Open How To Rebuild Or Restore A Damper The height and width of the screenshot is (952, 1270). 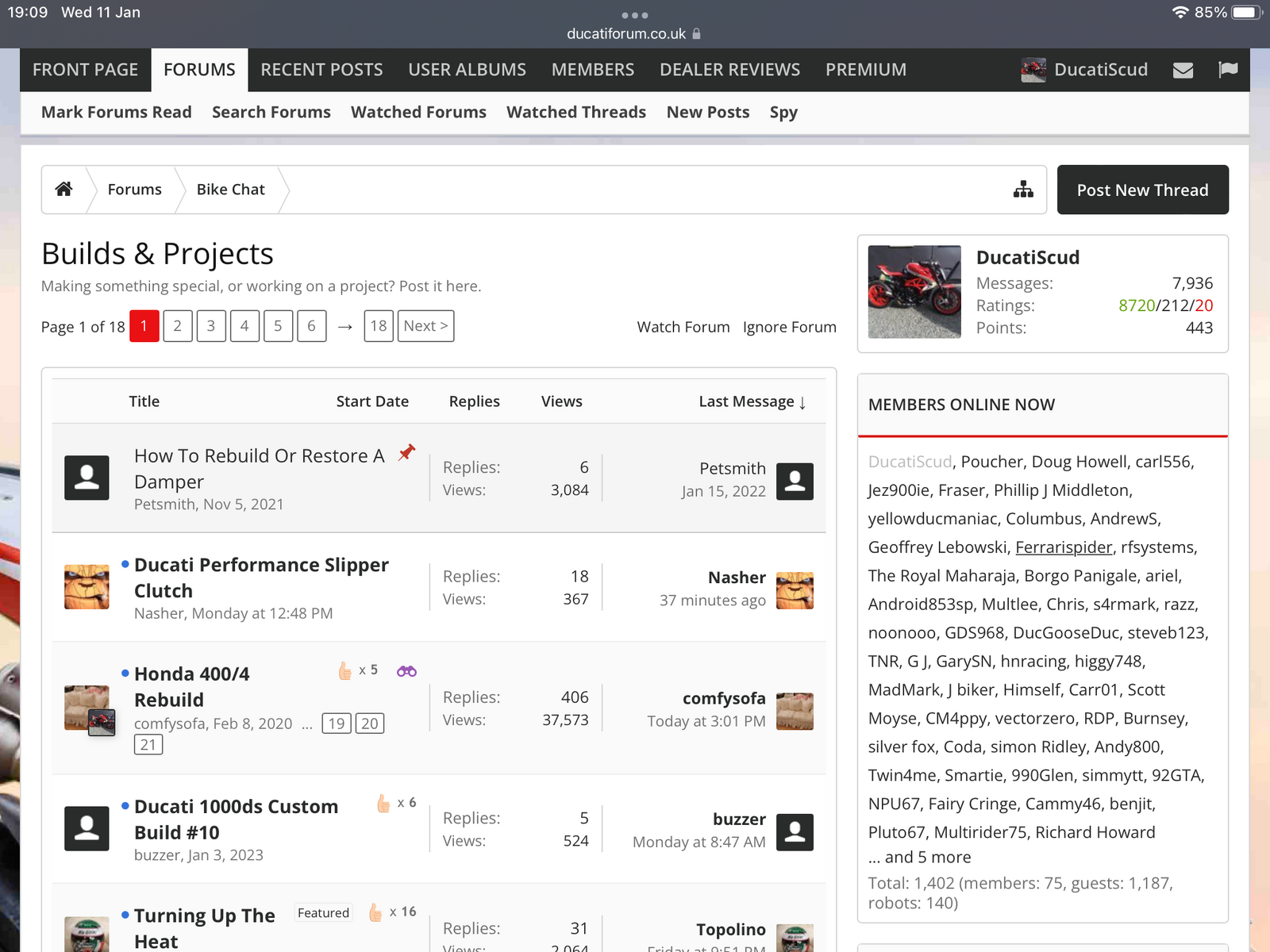click(260, 469)
